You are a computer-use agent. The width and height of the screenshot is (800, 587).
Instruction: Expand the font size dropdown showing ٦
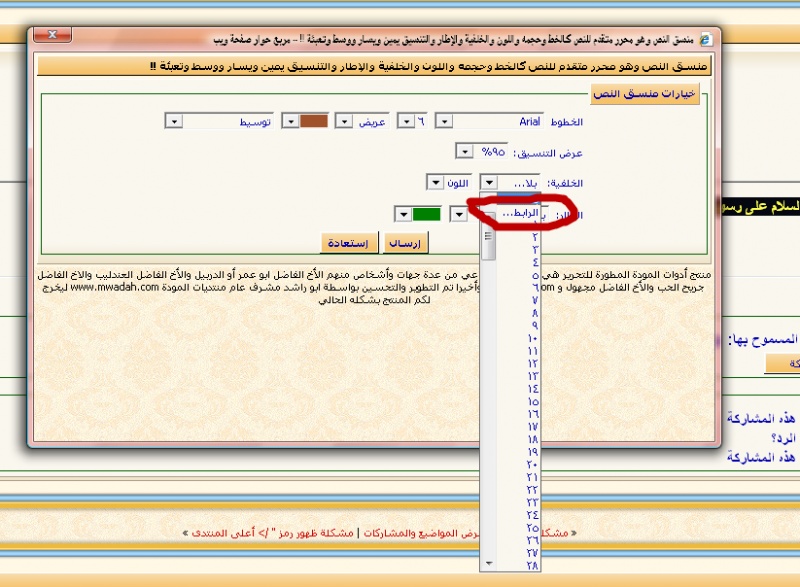click(x=405, y=121)
